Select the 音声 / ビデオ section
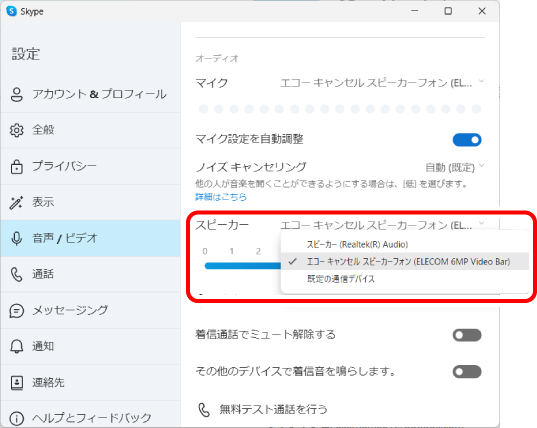The image size is (537, 428). pos(90,238)
